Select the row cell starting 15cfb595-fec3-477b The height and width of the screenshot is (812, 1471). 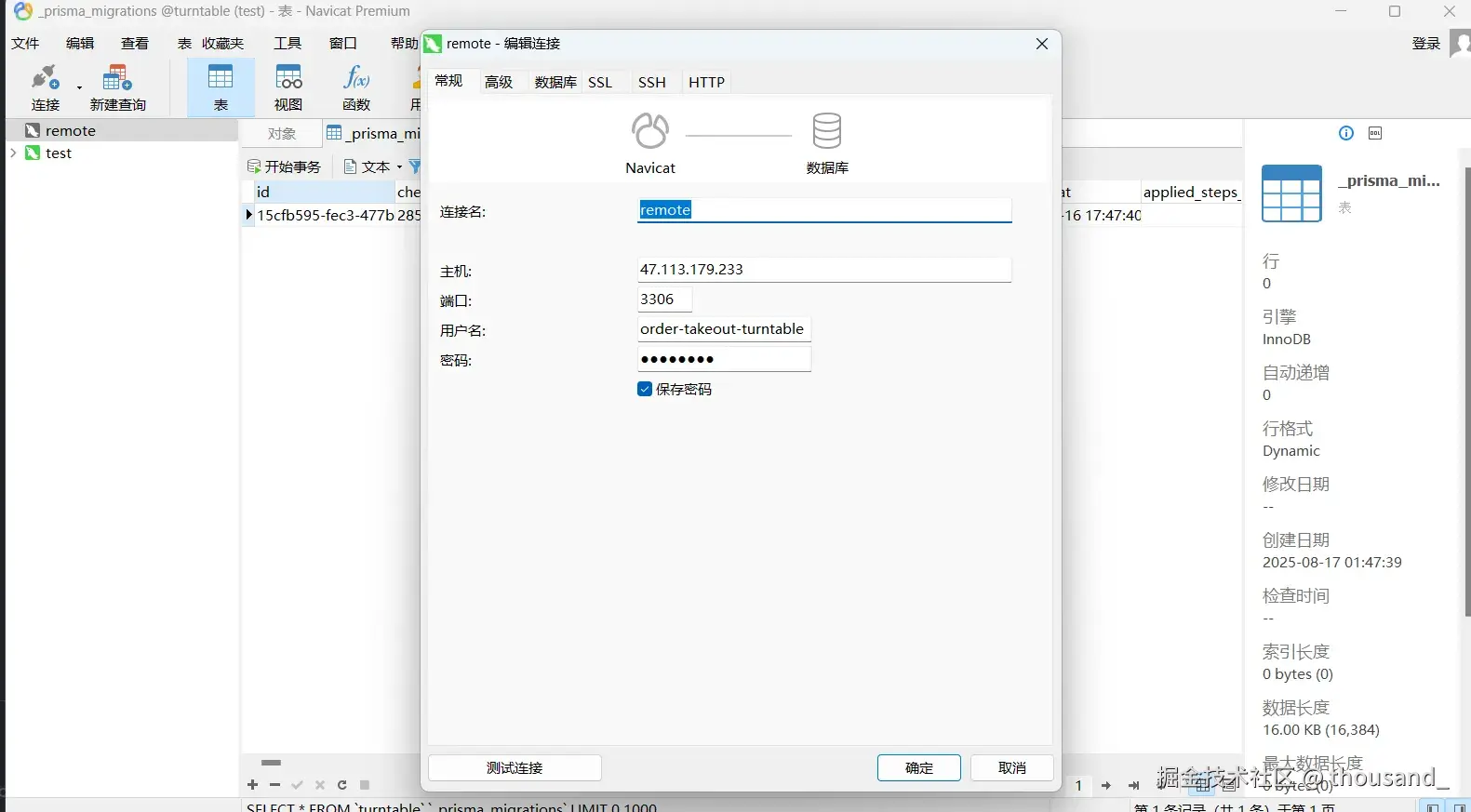[x=326, y=215]
